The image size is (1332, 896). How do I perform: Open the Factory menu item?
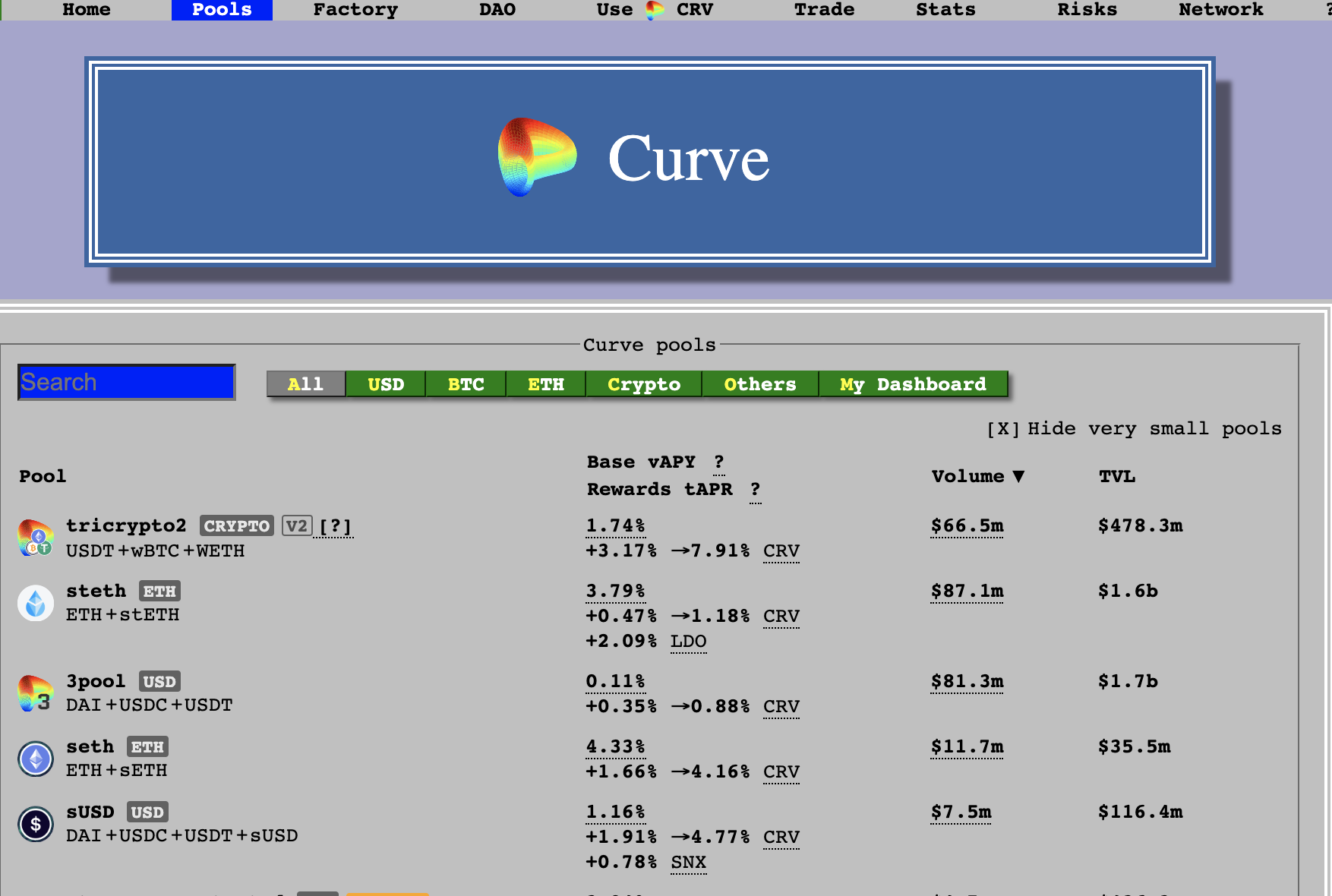click(355, 10)
